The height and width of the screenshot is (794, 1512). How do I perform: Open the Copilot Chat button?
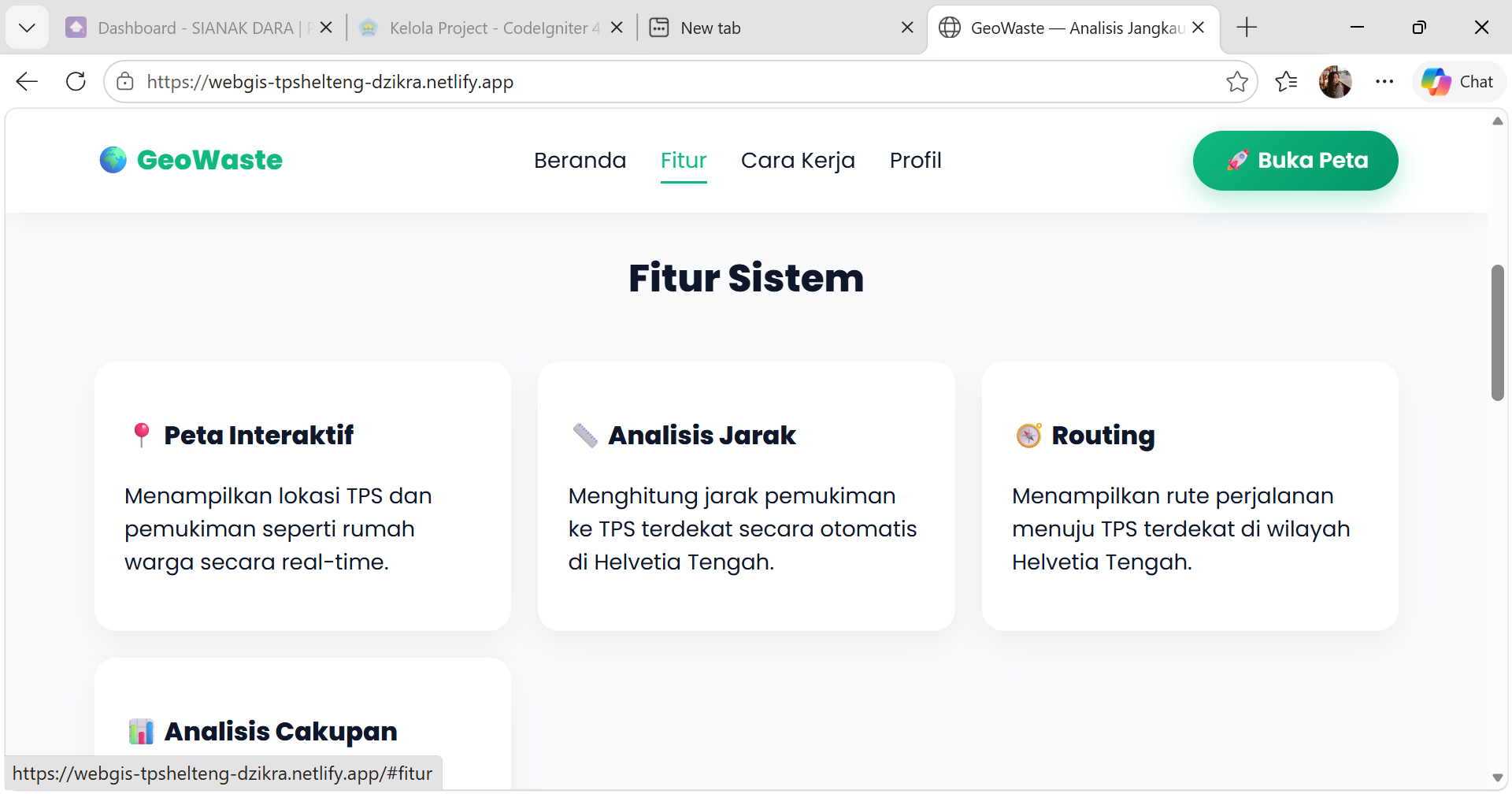coord(1459,81)
